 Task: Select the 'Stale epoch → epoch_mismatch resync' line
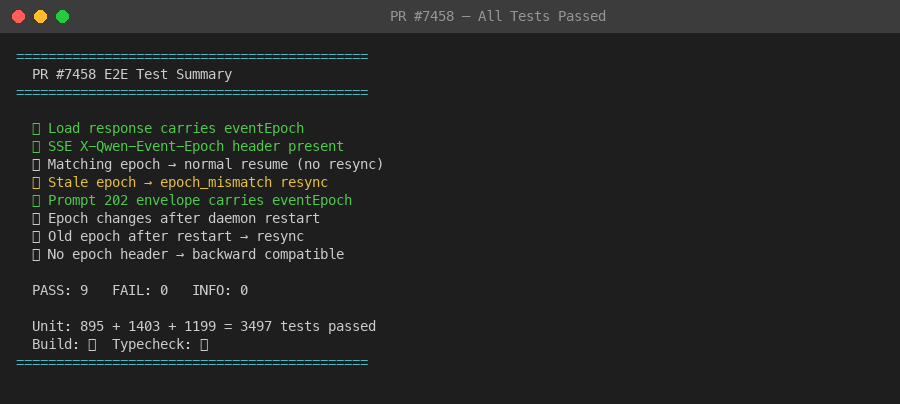(x=188, y=182)
